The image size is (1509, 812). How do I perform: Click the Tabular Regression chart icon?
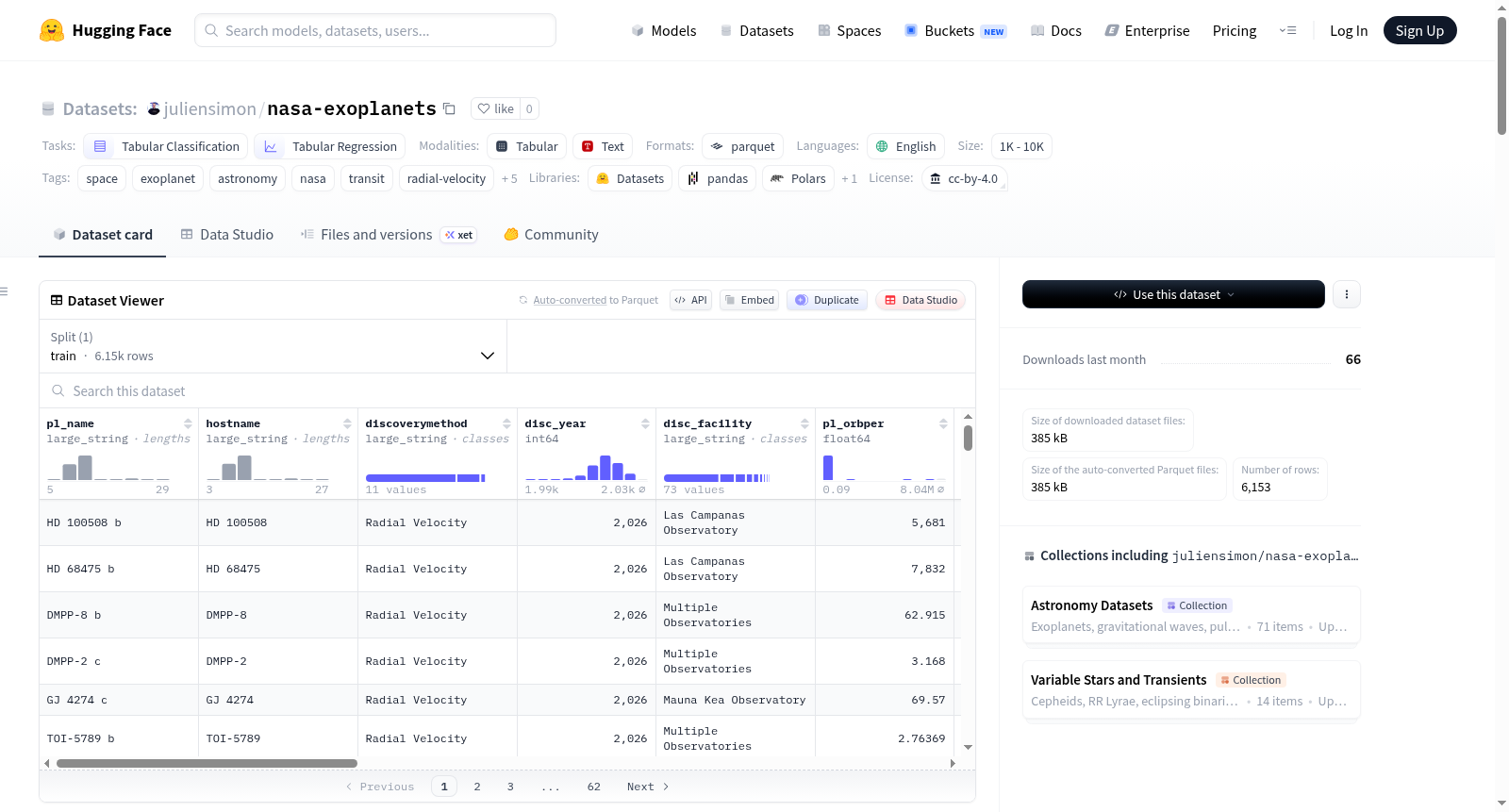[271, 146]
